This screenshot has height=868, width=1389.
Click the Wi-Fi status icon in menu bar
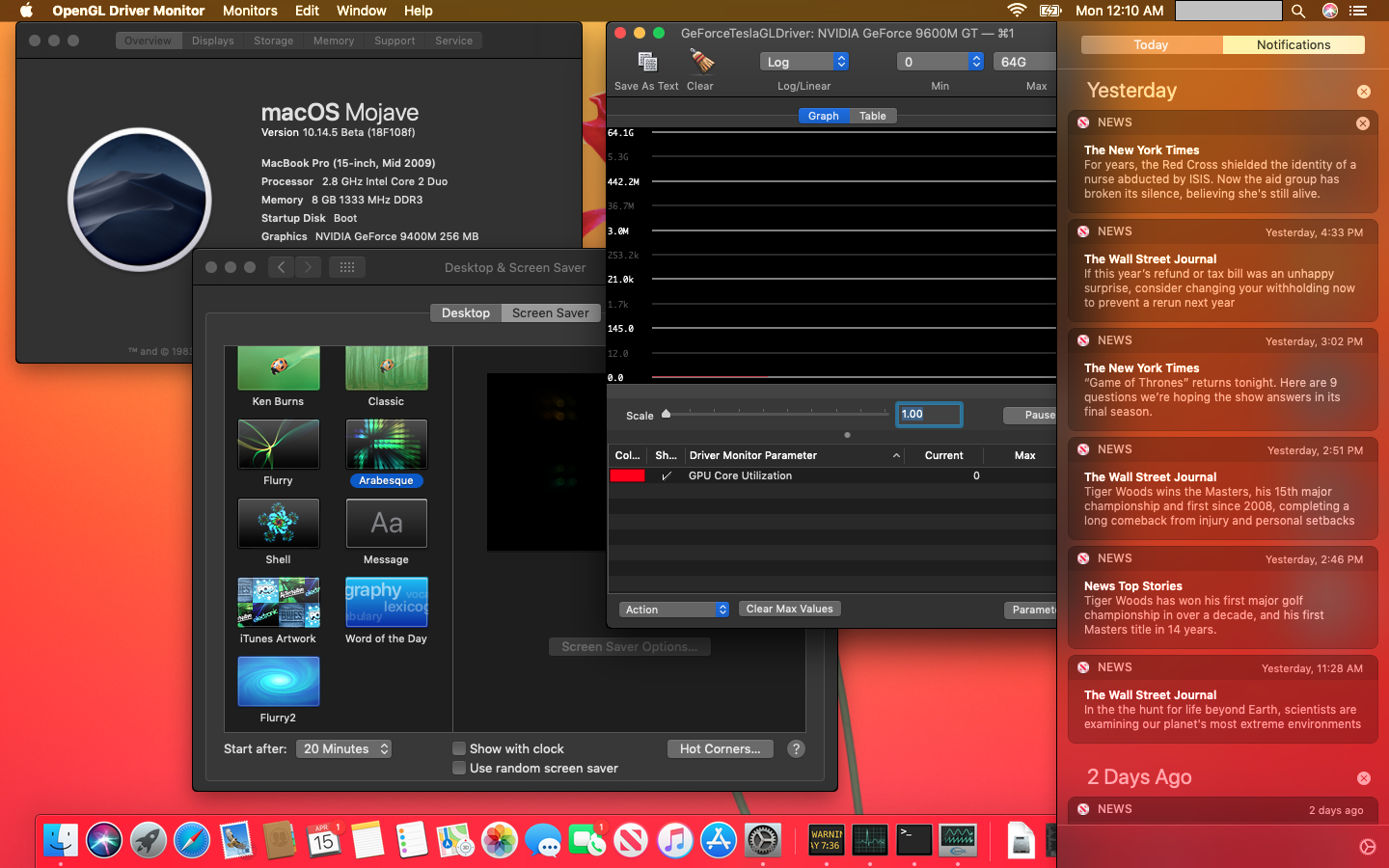coord(1017,11)
